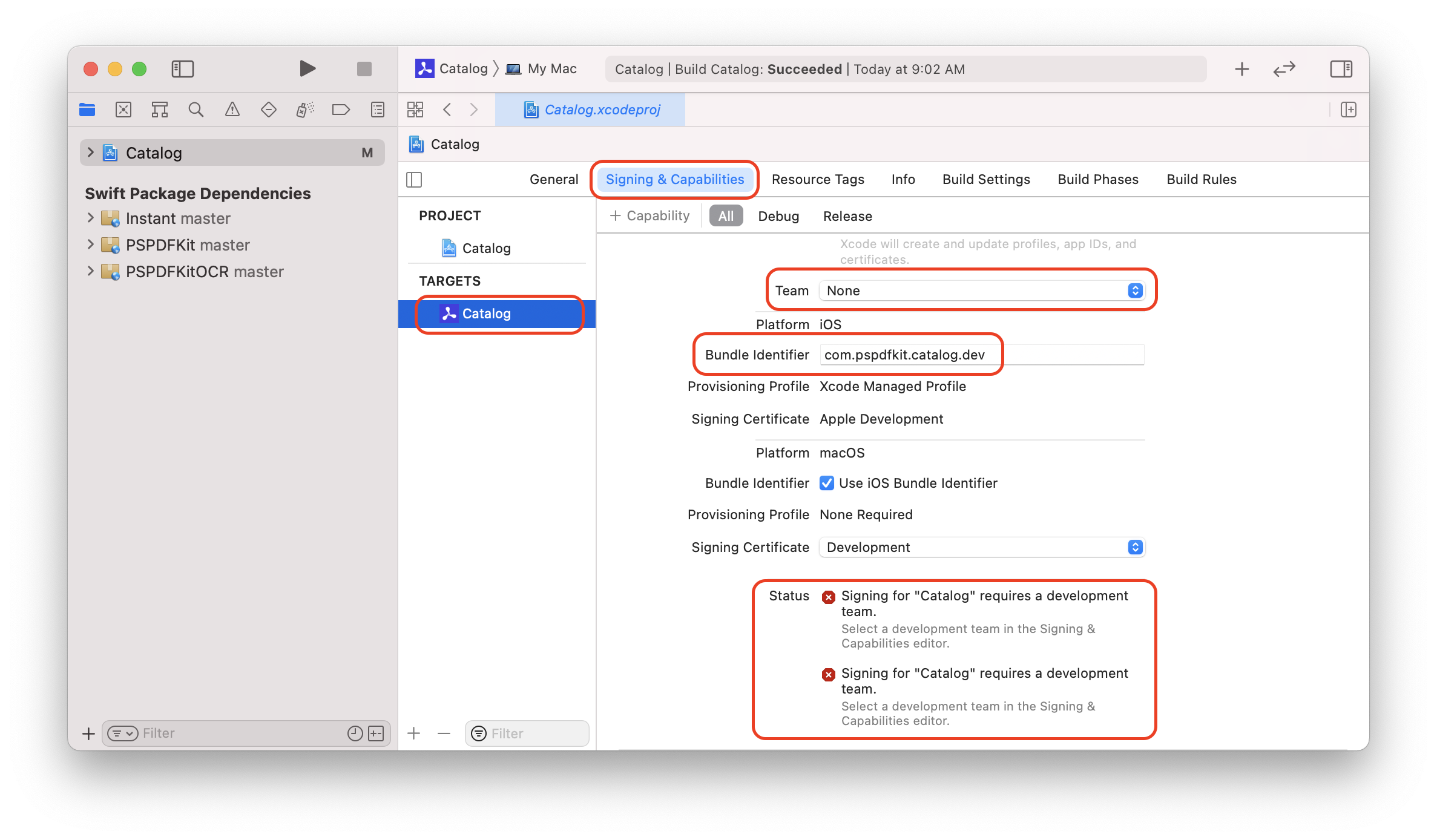Open the Issue navigator warning icon
This screenshot has height=840, width=1437.
click(232, 110)
